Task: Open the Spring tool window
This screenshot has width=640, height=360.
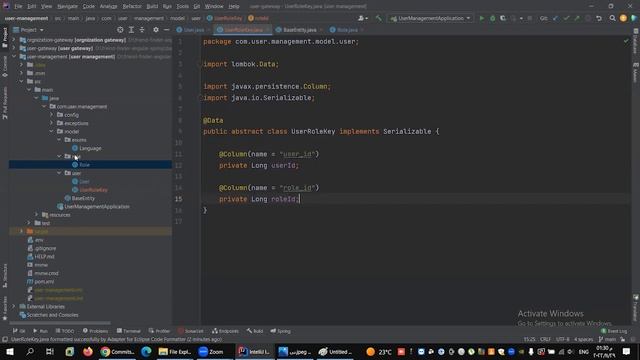Action: coord(280,331)
